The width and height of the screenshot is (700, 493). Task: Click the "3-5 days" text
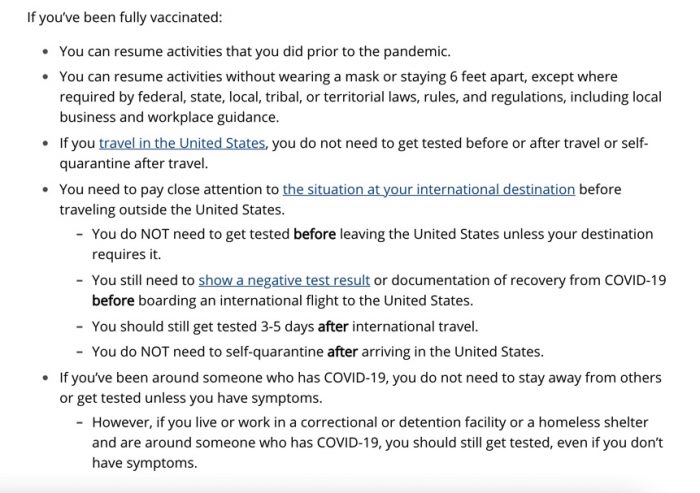(x=286, y=325)
